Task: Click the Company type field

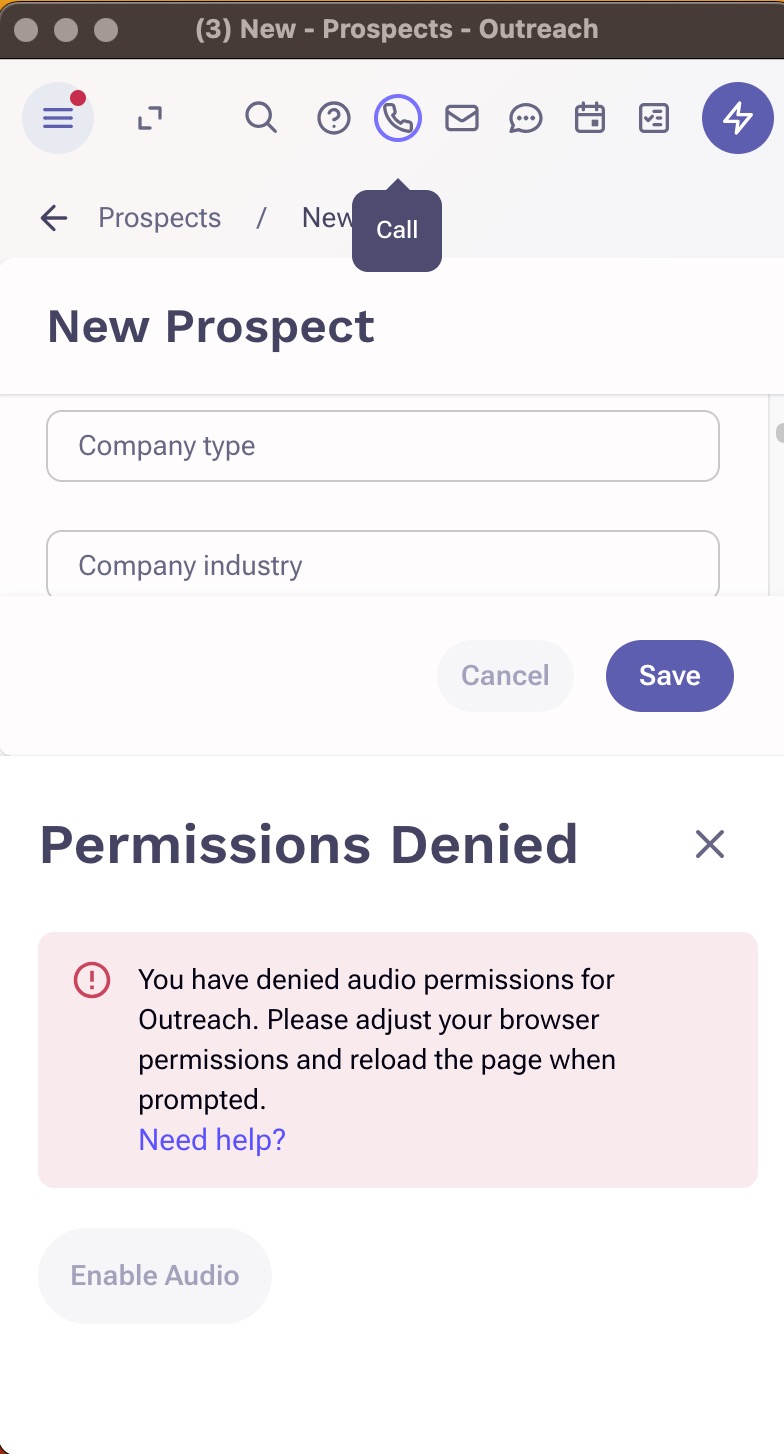Action: [x=383, y=446]
